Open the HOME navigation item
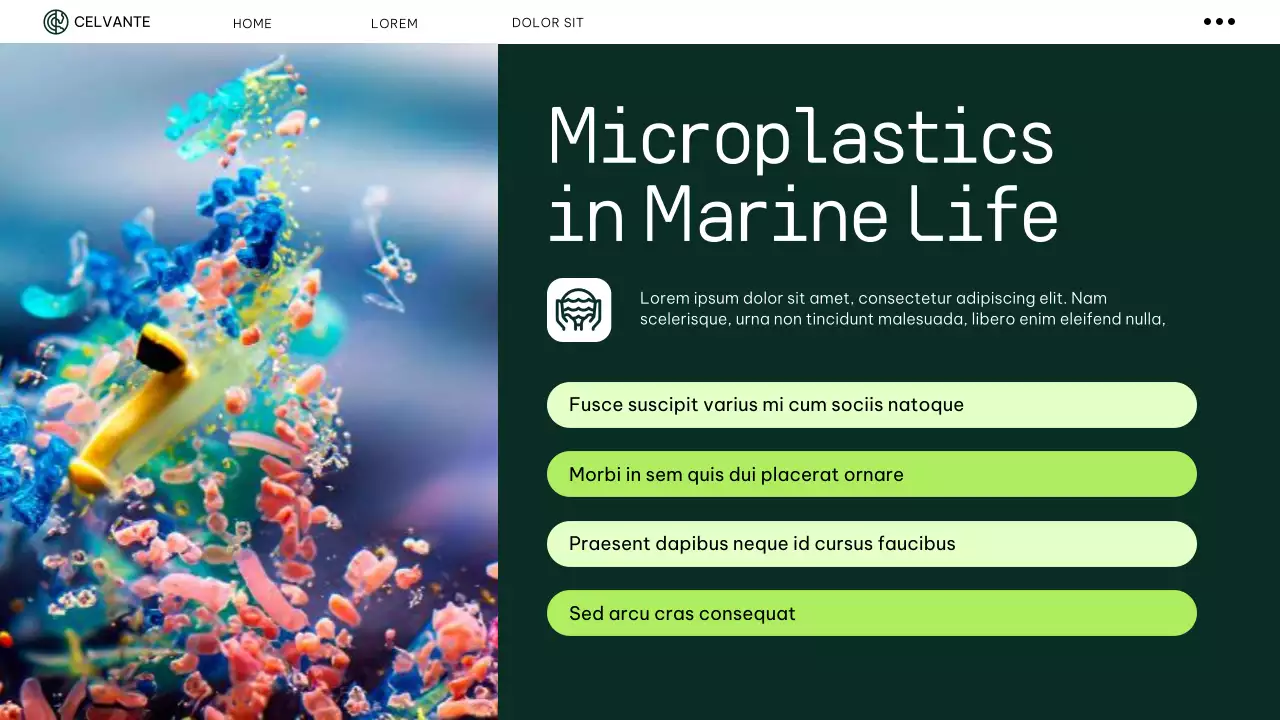The image size is (1280, 720). pos(252,23)
